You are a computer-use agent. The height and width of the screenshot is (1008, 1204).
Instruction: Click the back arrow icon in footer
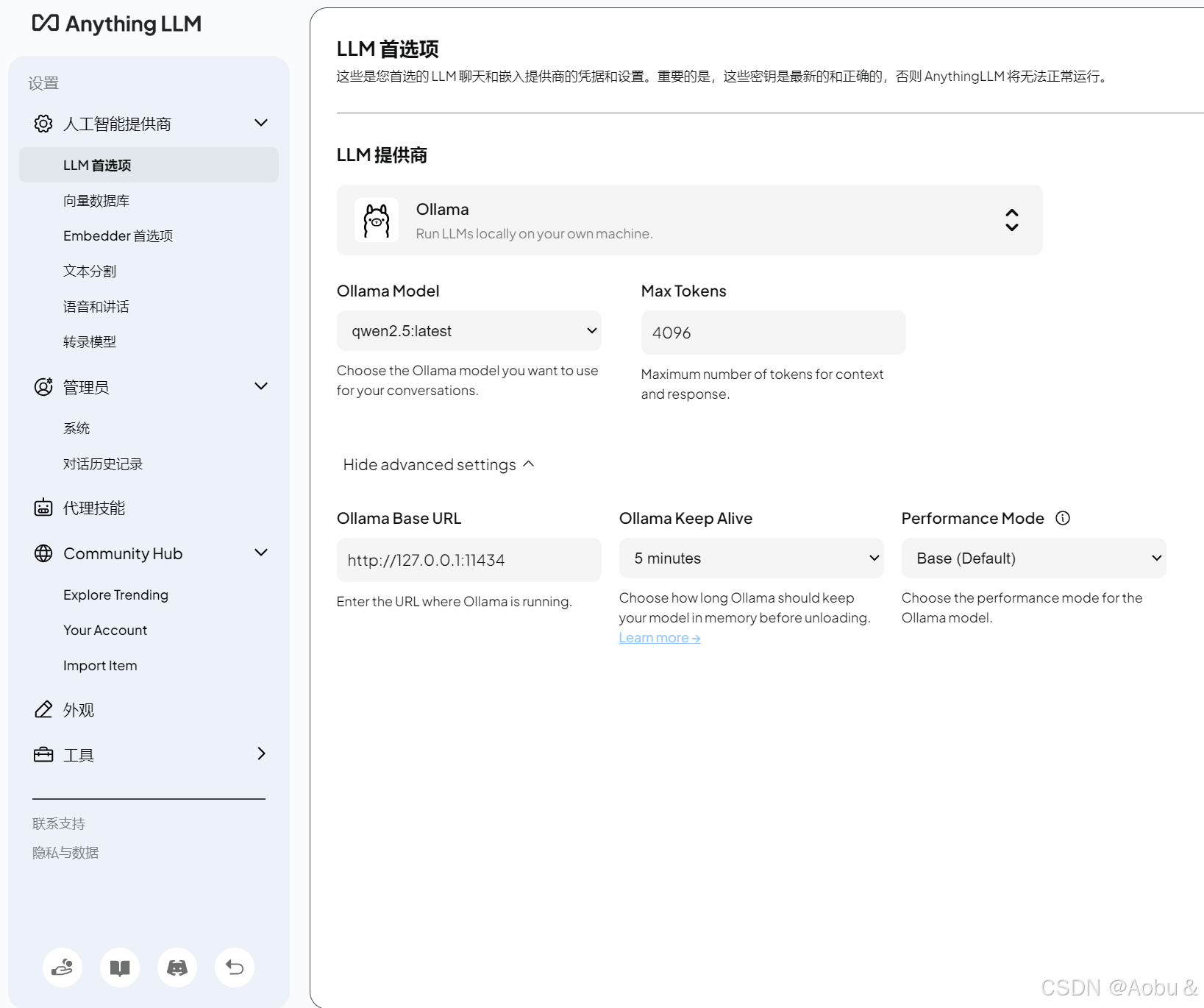click(235, 967)
